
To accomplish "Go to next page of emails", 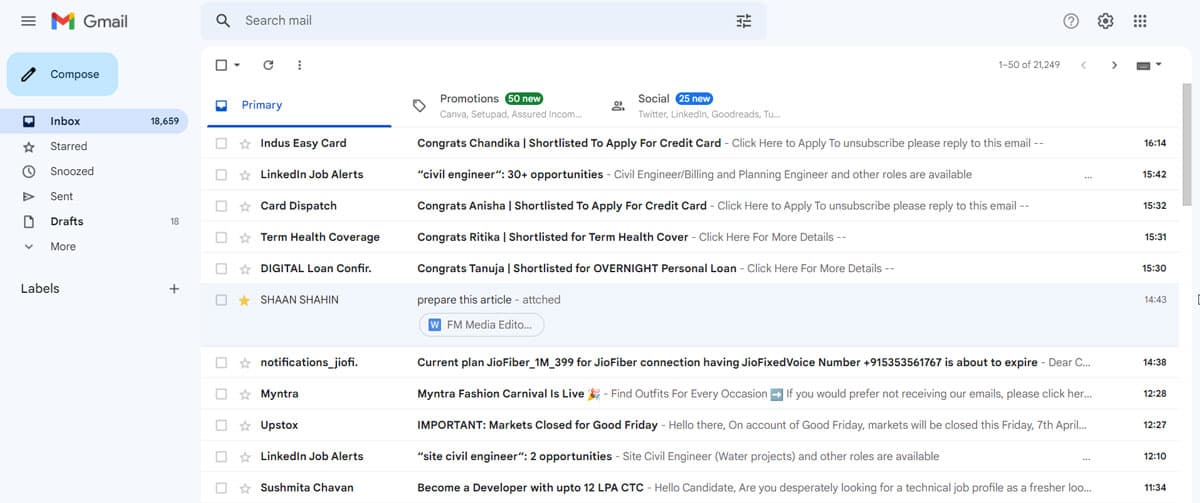I will (x=1114, y=65).
